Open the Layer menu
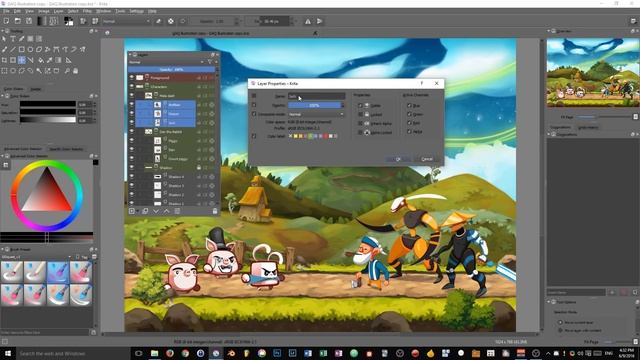The image size is (640, 360). (58, 11)
